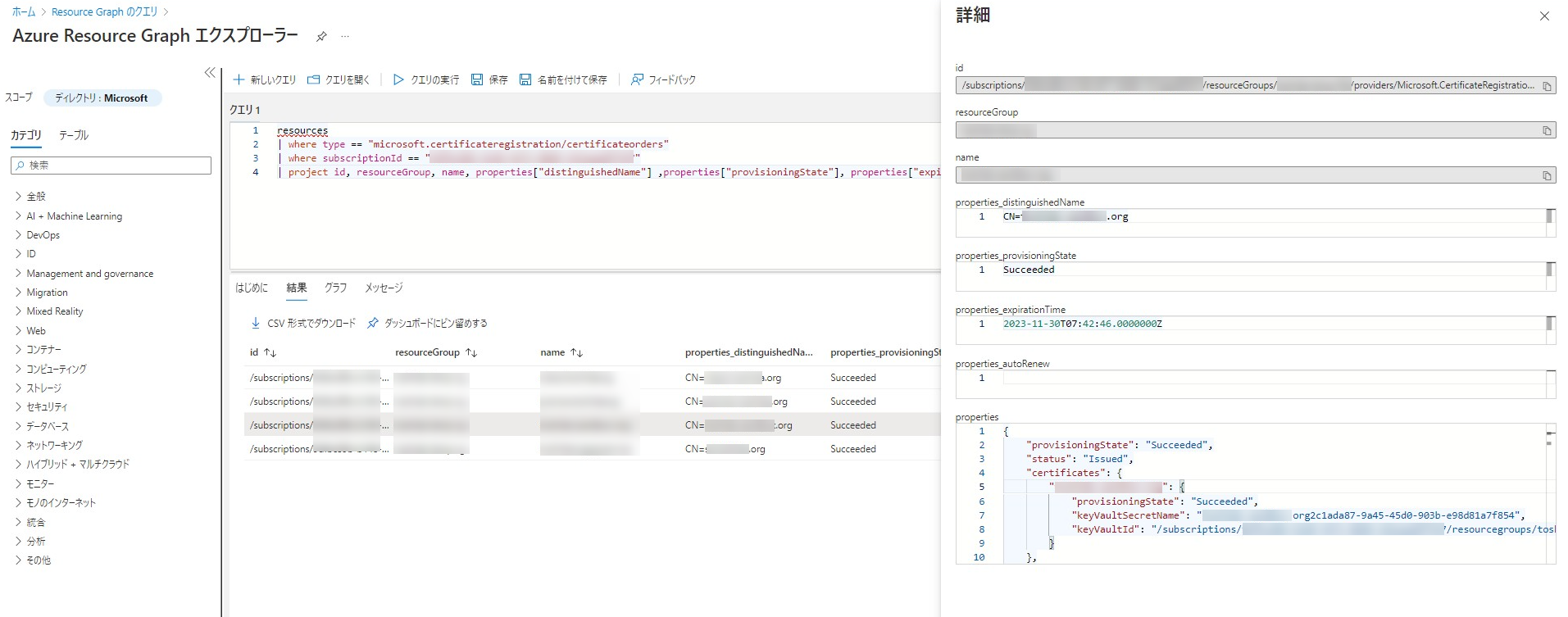Sort results by name column
1568x617 pixels.
tap(561, 352)
